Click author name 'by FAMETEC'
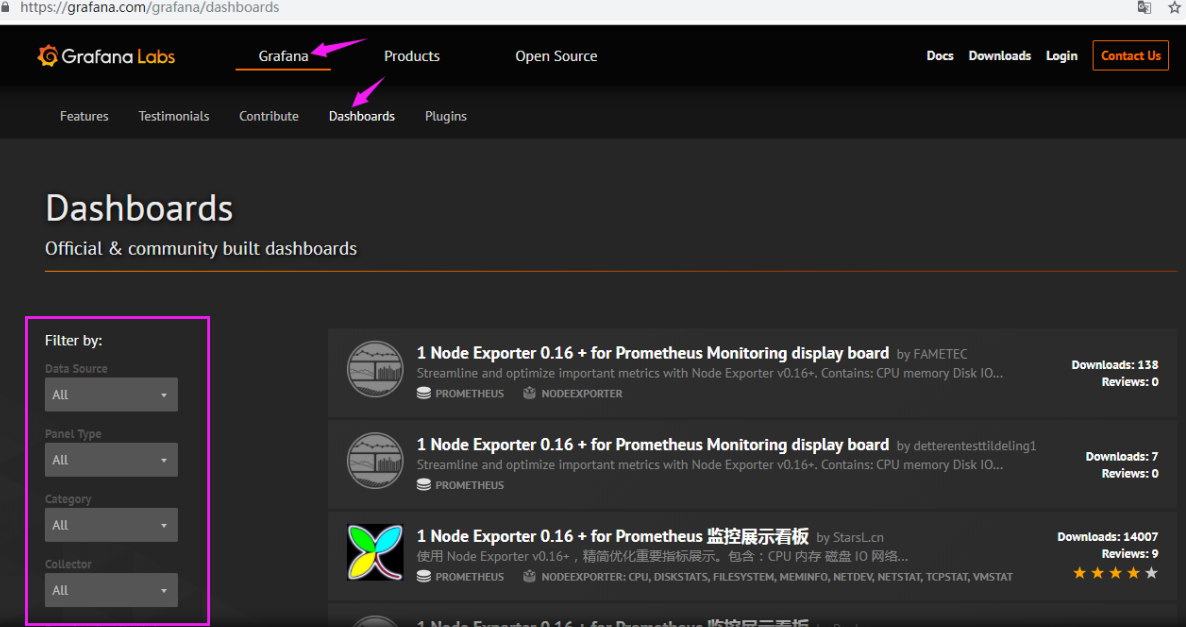This screenshot has width=1186, height=627. [x=932, y=354]
